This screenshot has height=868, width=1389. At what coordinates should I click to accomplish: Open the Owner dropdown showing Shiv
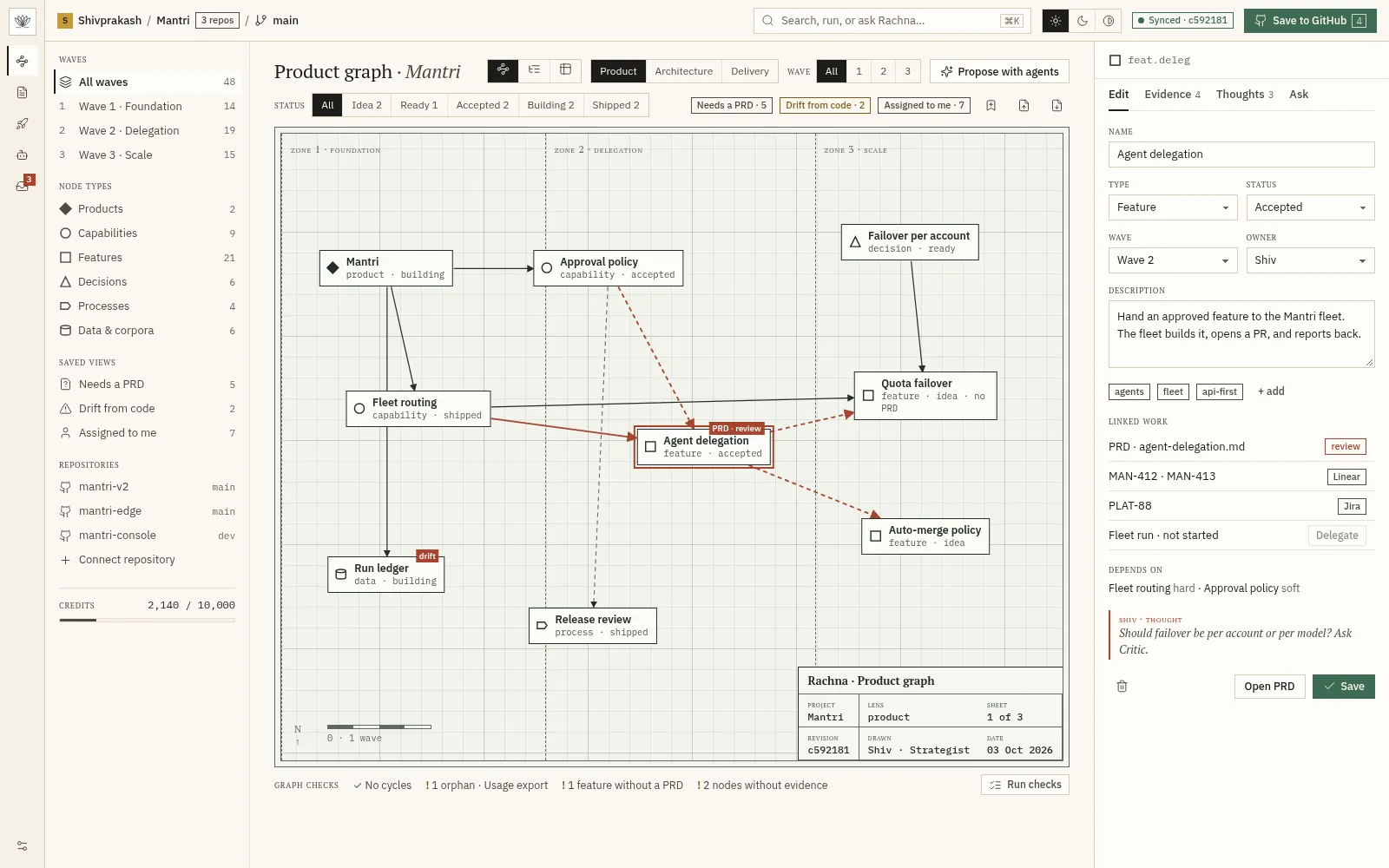coord(1310,260)
